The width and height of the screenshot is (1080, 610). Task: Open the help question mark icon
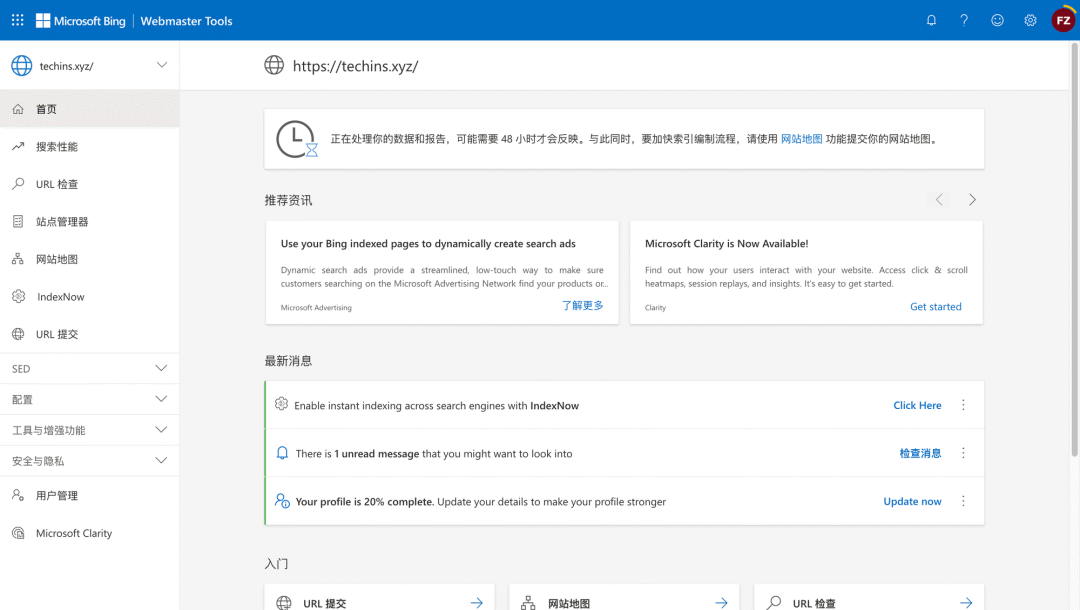(964, 20)
